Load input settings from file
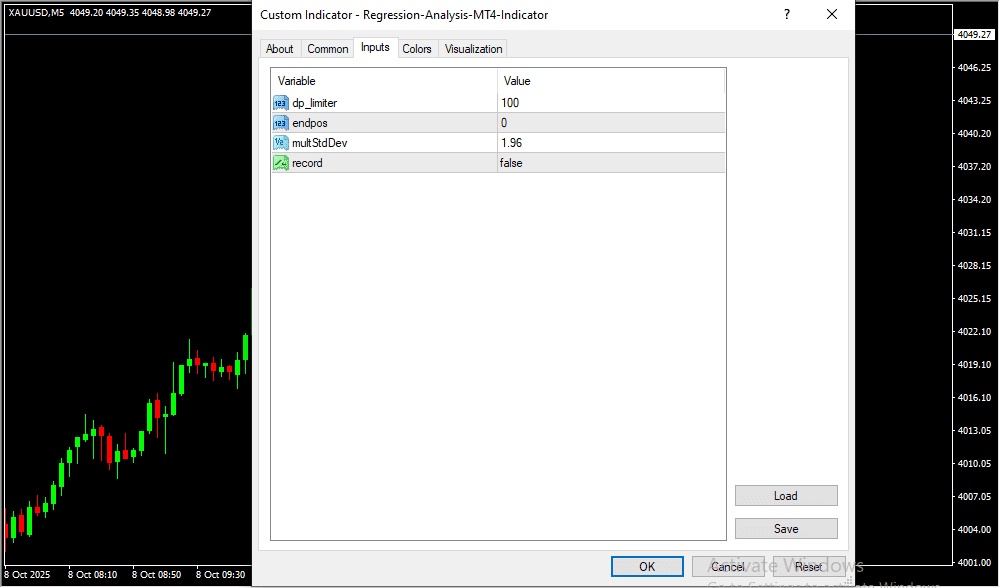The height and width of the screenshot is (588, 1000). tap(786, 496)
